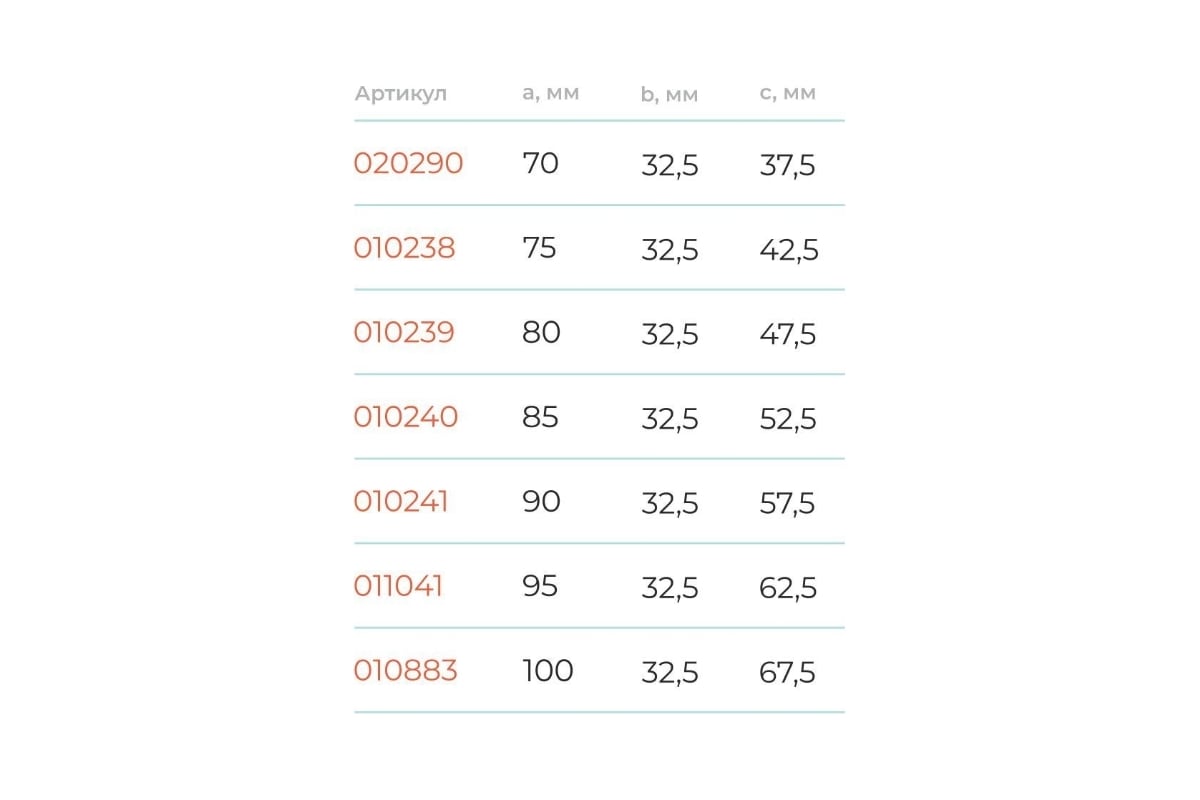Click article number 010238
This screenshot has height=800, width=1200.
coord(404,248)
